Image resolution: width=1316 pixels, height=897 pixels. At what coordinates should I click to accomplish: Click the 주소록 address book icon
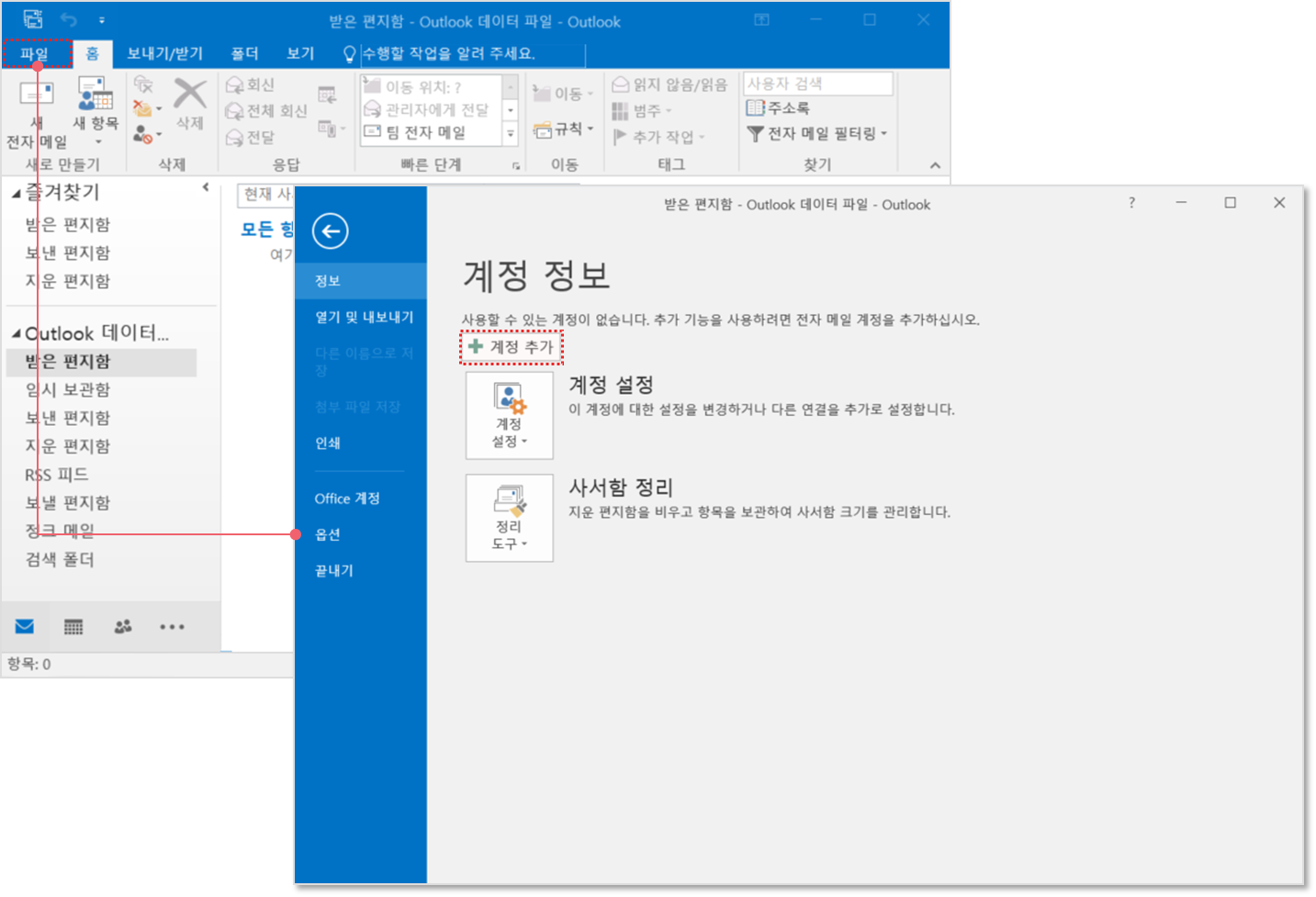pos(756,108)
